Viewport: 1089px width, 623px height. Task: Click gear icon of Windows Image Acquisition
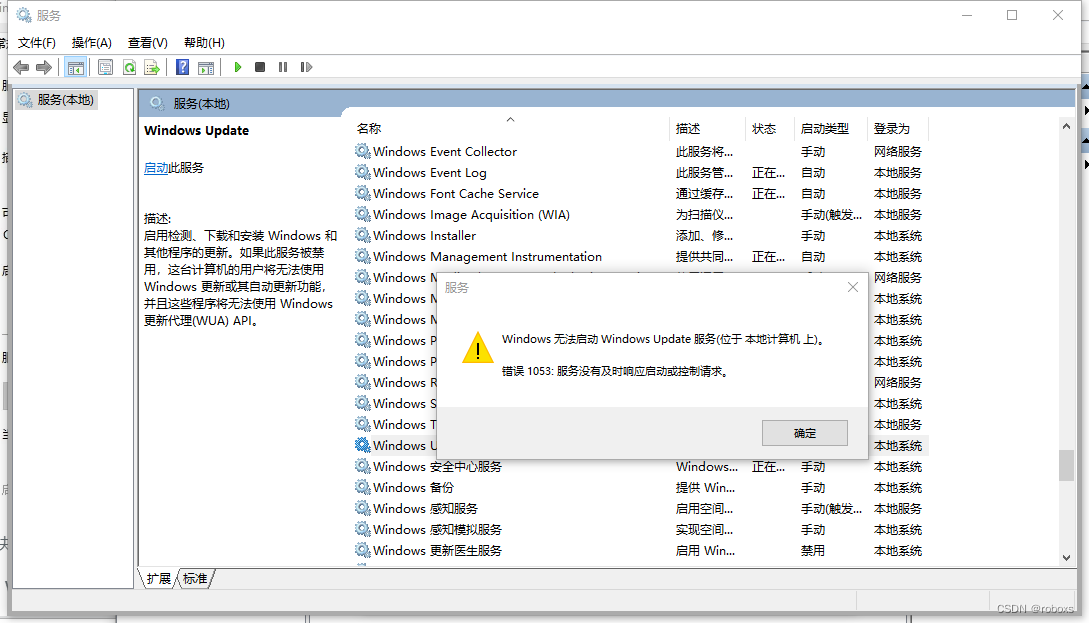coord(363,215)
